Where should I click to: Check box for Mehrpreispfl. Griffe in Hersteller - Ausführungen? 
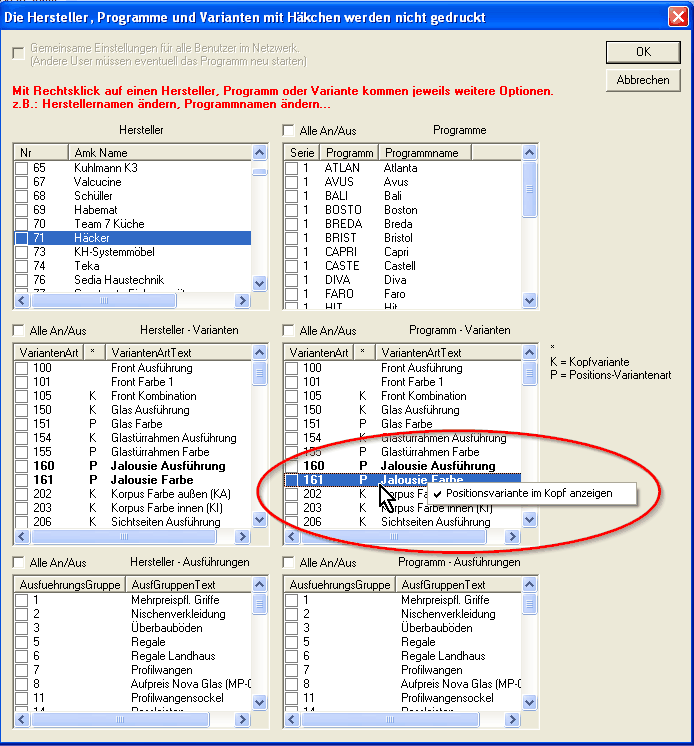(x=21, y=600)
